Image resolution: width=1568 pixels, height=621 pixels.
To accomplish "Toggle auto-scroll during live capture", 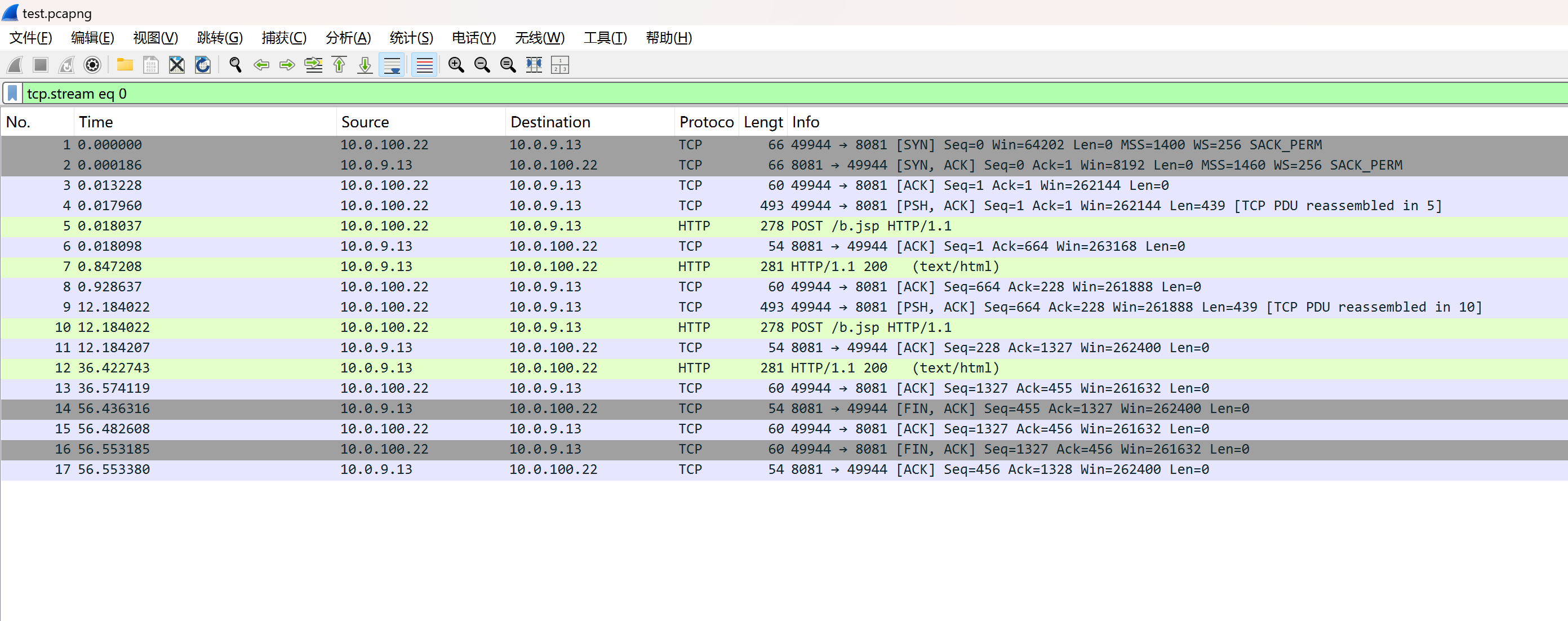I will point(392,65).
